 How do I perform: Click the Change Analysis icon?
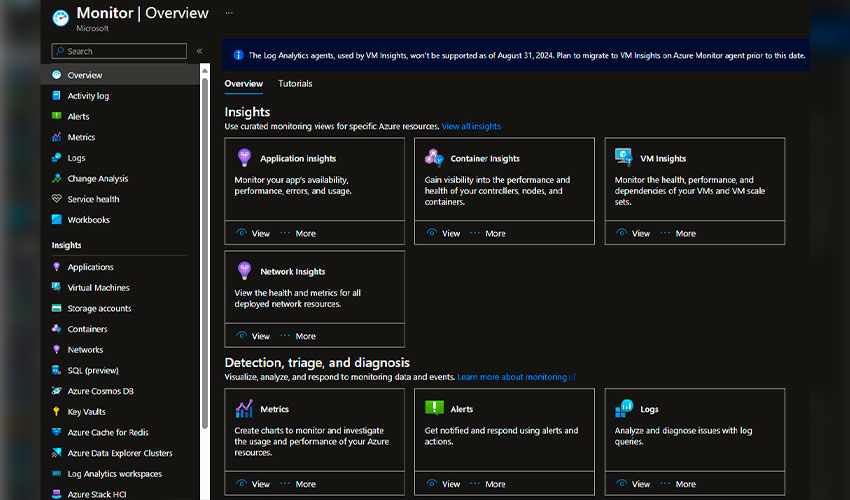56,178
